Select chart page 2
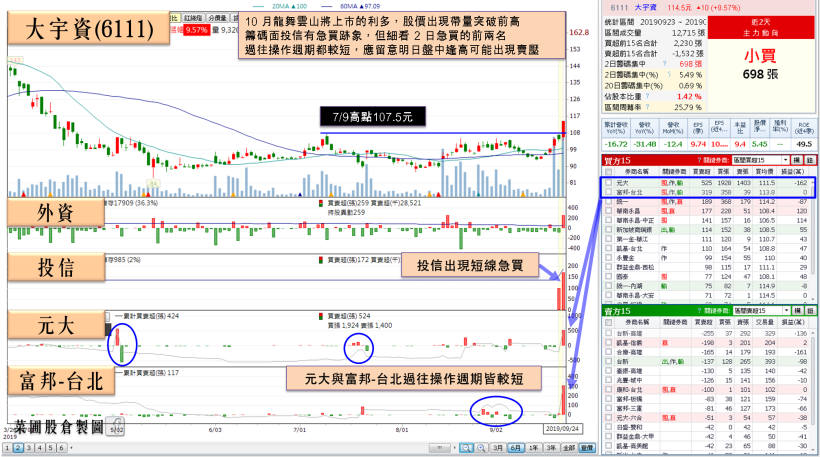Screen dimensions: 820x457 coord(18,448)
